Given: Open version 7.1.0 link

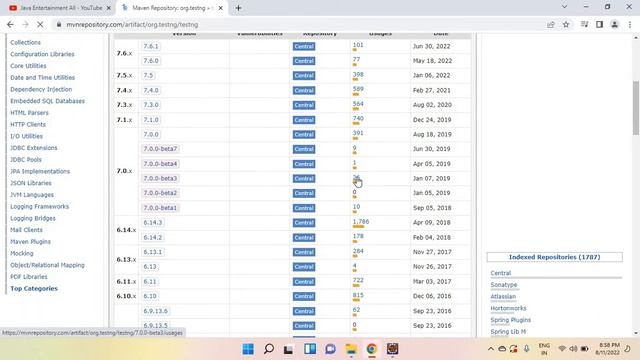Looking at the screenshot, I should [151, 120].
